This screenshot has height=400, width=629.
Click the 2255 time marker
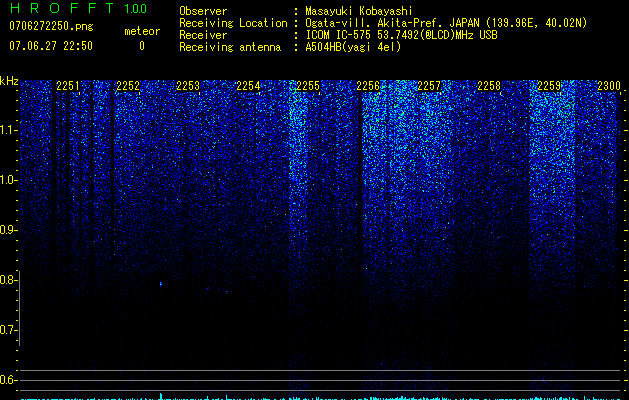(x=308, y=86)
